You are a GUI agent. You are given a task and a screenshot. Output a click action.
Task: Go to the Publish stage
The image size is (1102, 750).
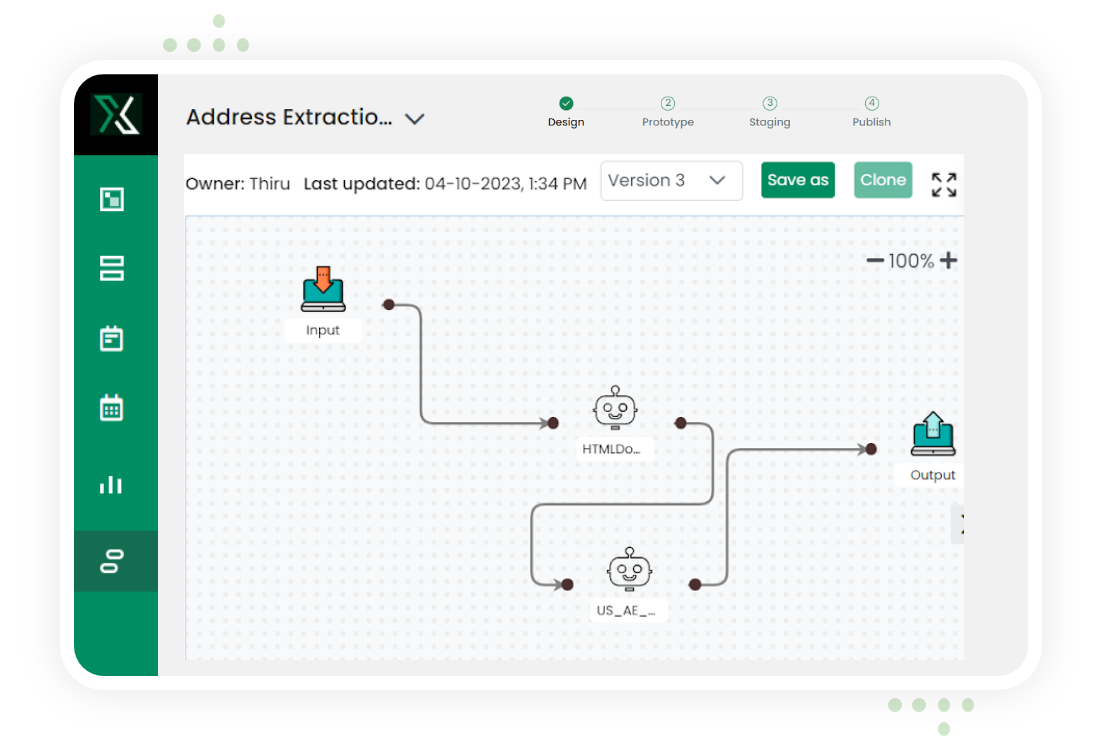(x=871, y=112)
